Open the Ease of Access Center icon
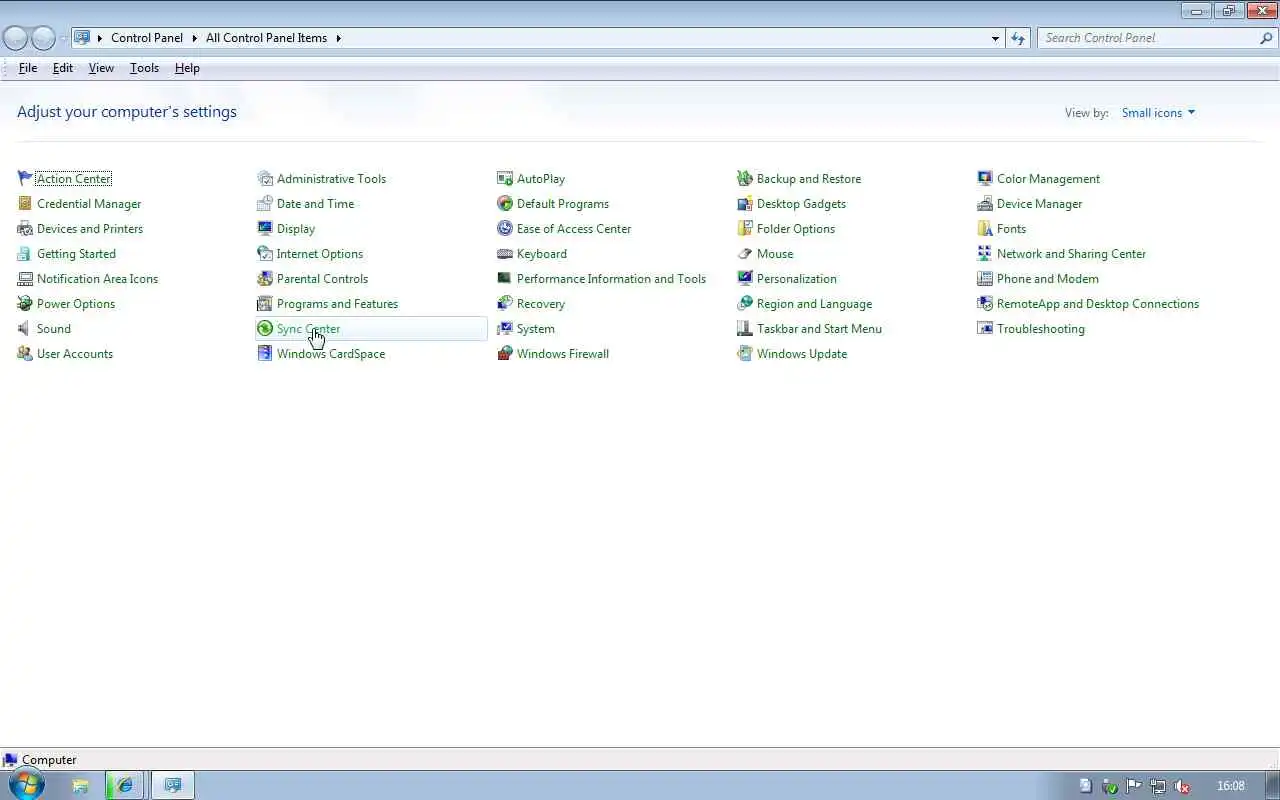 click(x=505, y=228)
